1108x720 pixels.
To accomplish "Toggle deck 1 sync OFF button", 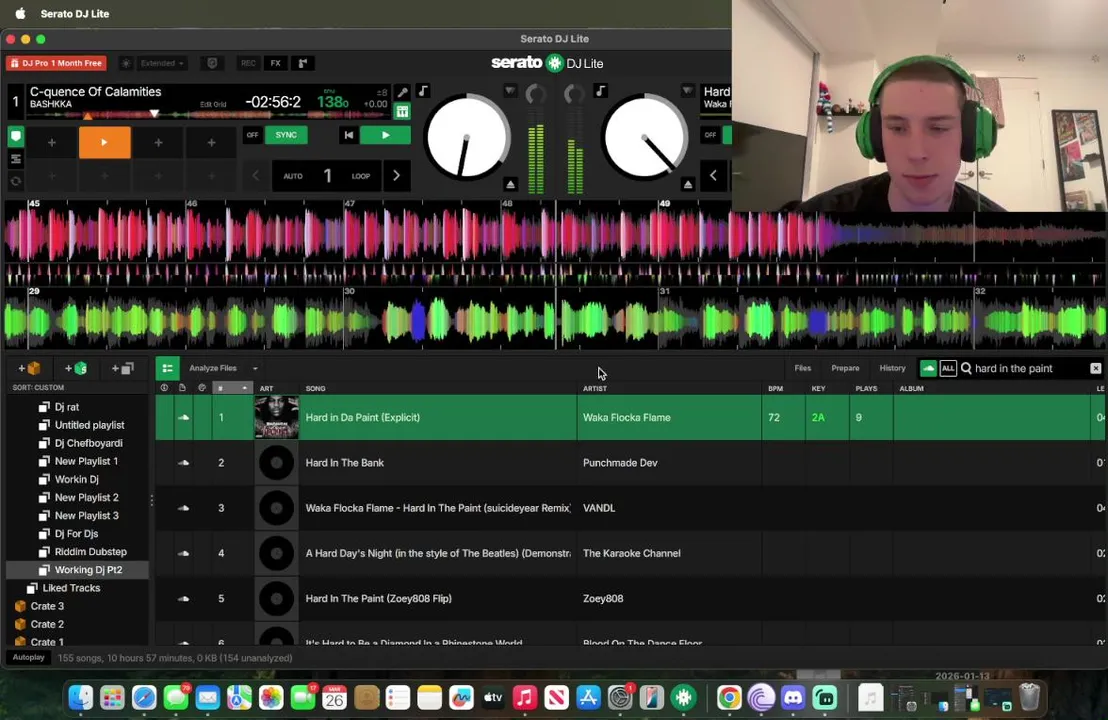I will coord(252,134).
